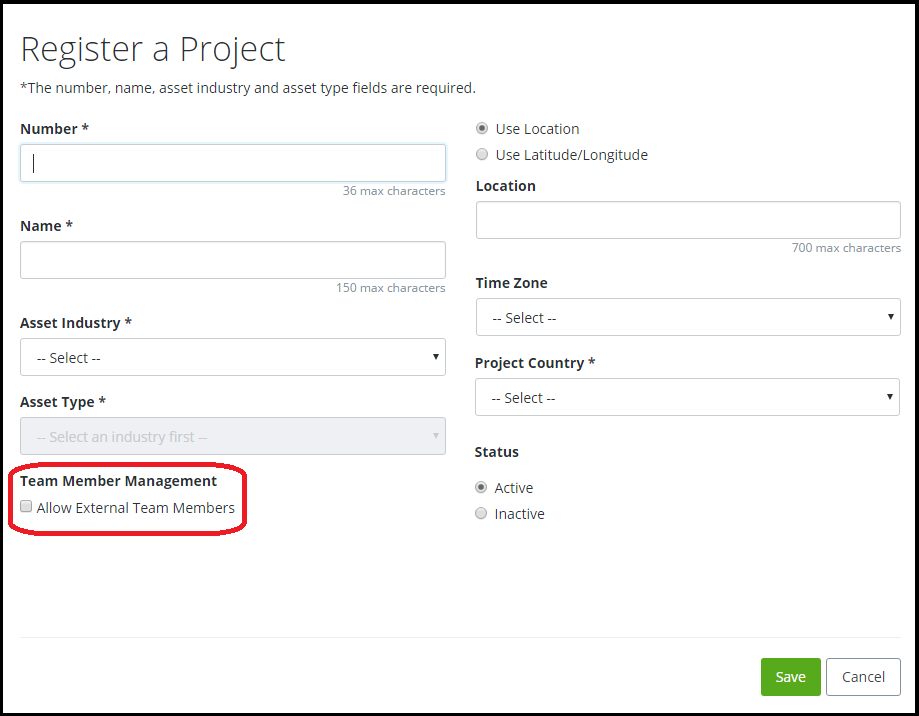919x716 pixels.
Task: Click the Location text field
Action: (x=688, y=220)
